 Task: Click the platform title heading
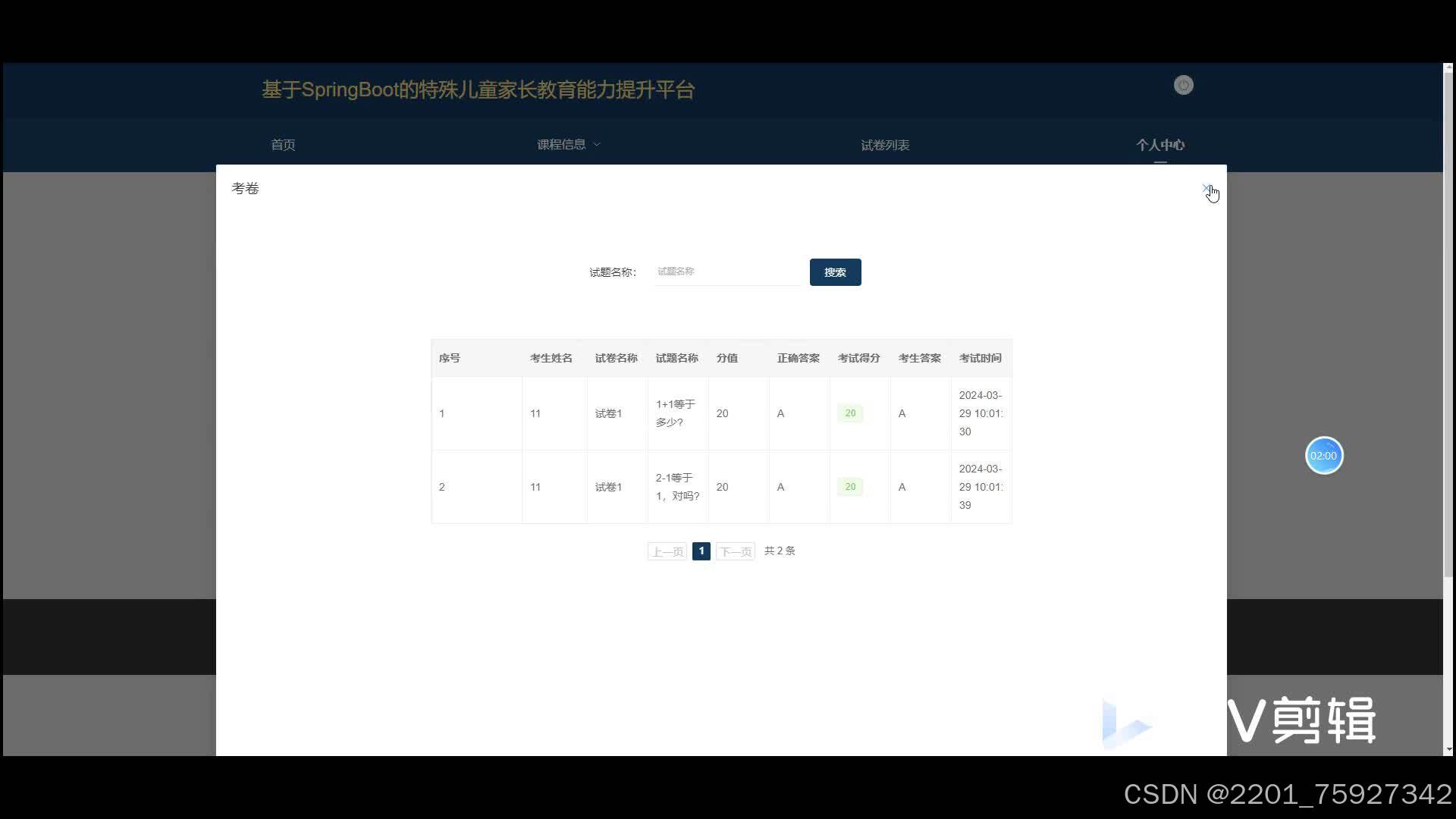point(478,89)
